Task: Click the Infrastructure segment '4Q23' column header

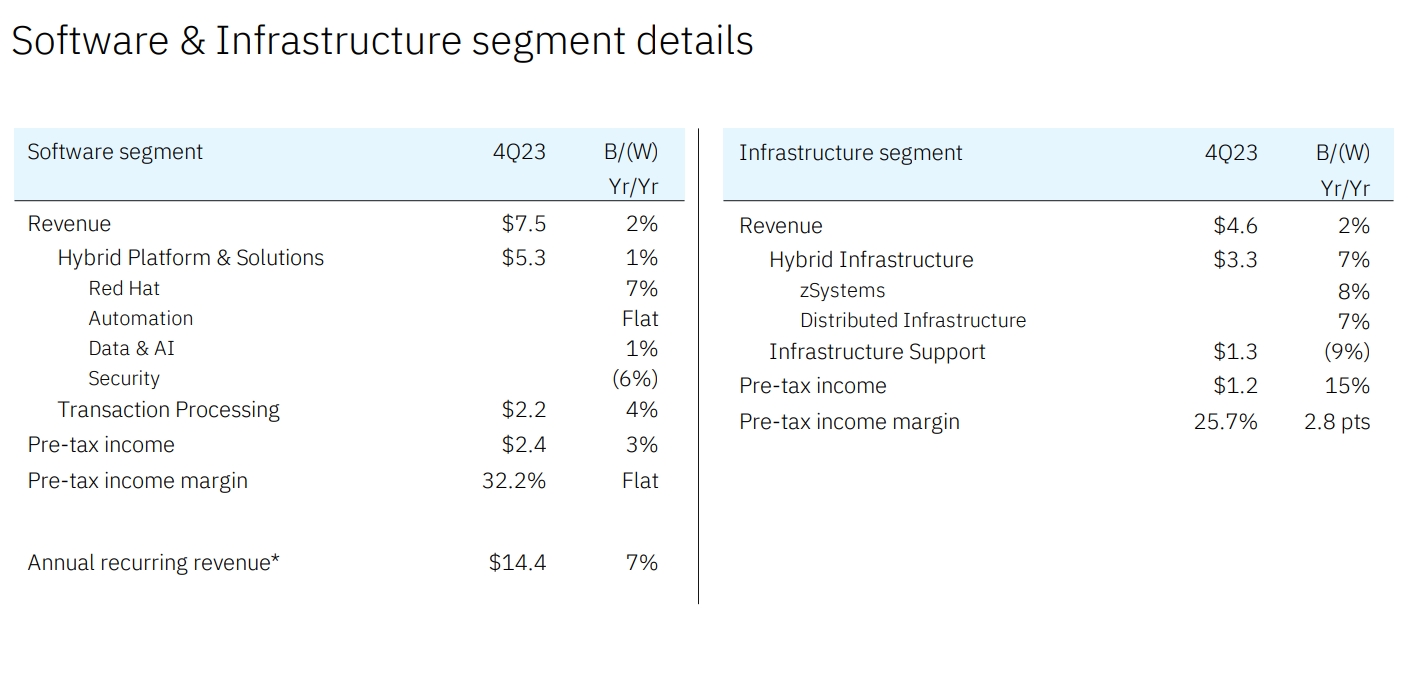Action: click(x=1231, y=153)
